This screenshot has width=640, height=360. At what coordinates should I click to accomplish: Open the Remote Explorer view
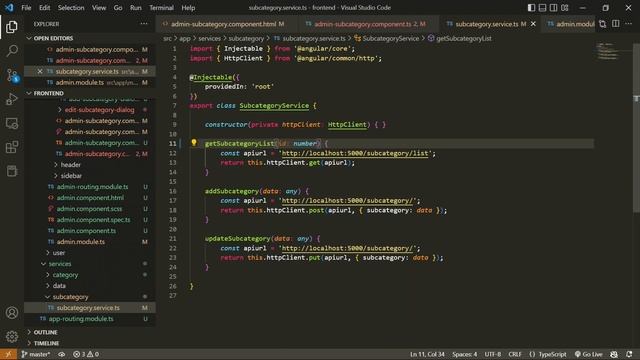click(12, 123)
